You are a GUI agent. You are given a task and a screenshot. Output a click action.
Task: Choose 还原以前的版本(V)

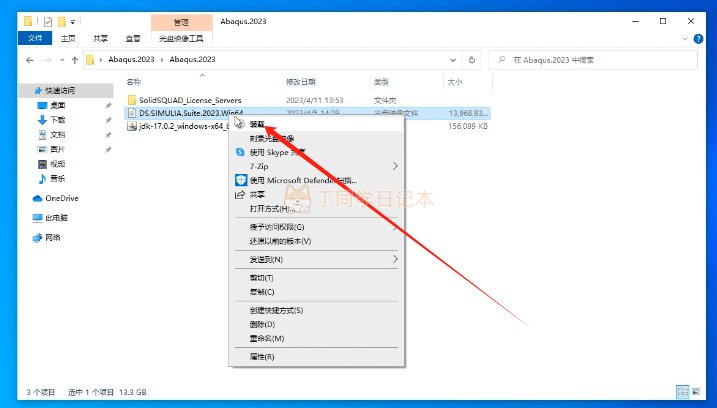point(316,241)
